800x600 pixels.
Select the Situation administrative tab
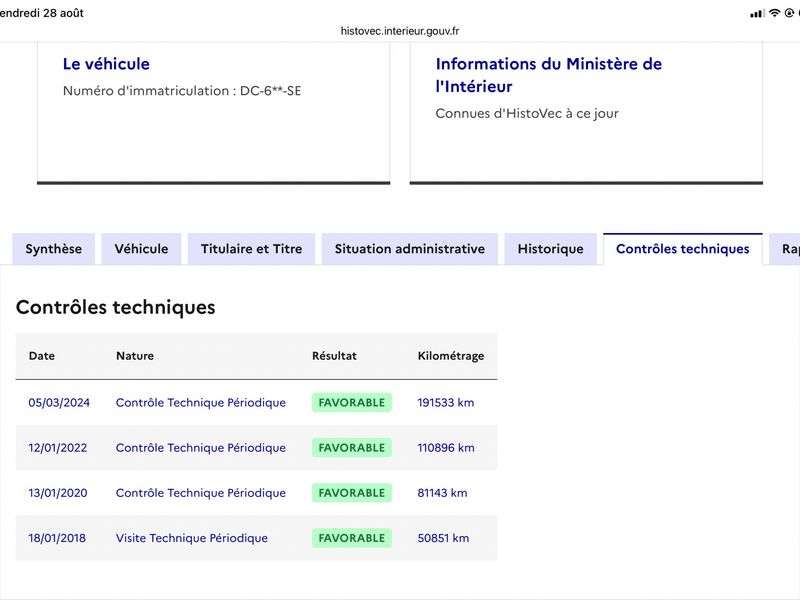point(410,249)
